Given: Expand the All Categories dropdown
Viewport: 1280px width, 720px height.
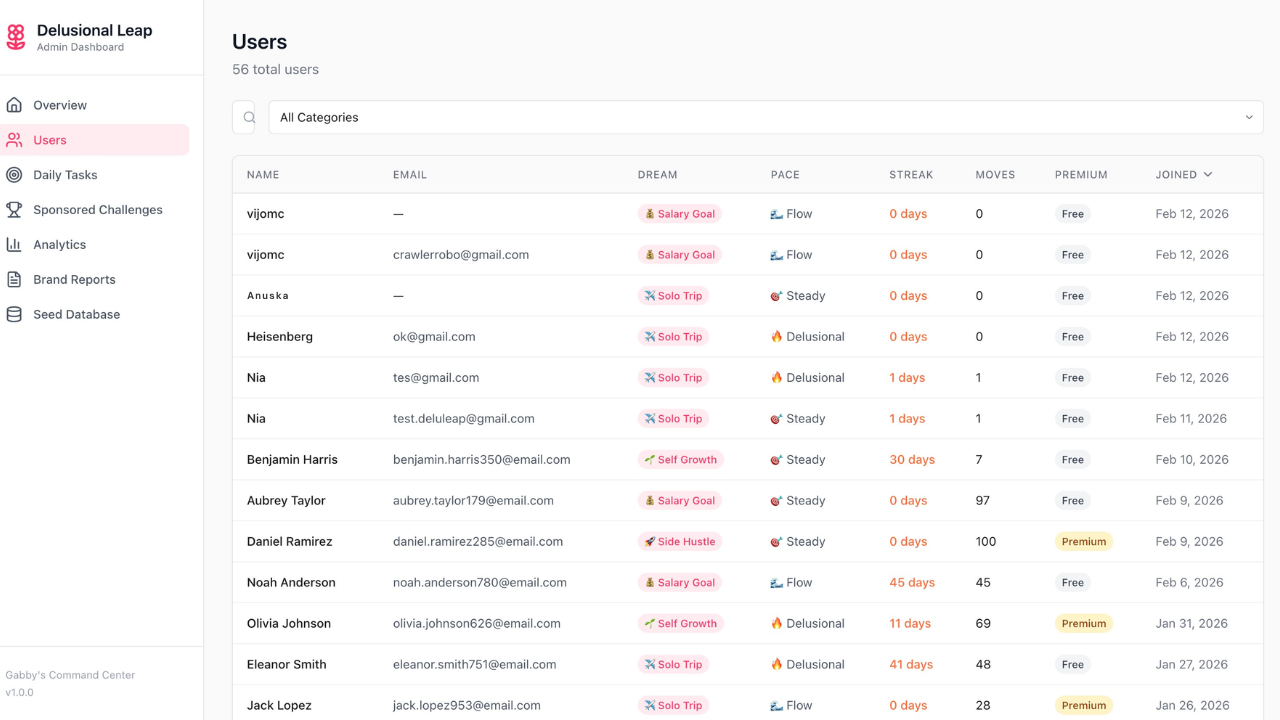Looking at the screenshot, I should pyautogui.click(x=766, y=117).
